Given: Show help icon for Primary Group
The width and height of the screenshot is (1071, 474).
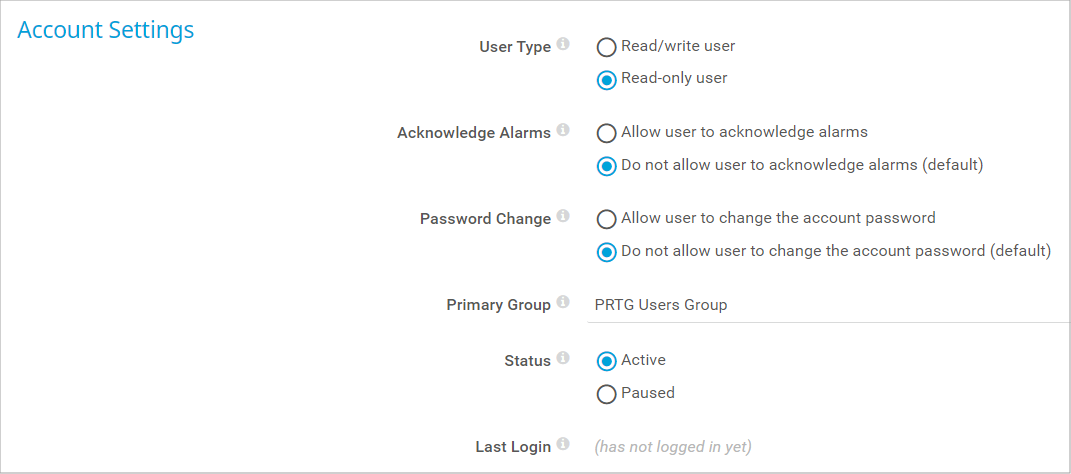Looking at the screenshot, I should click(563, 303).
